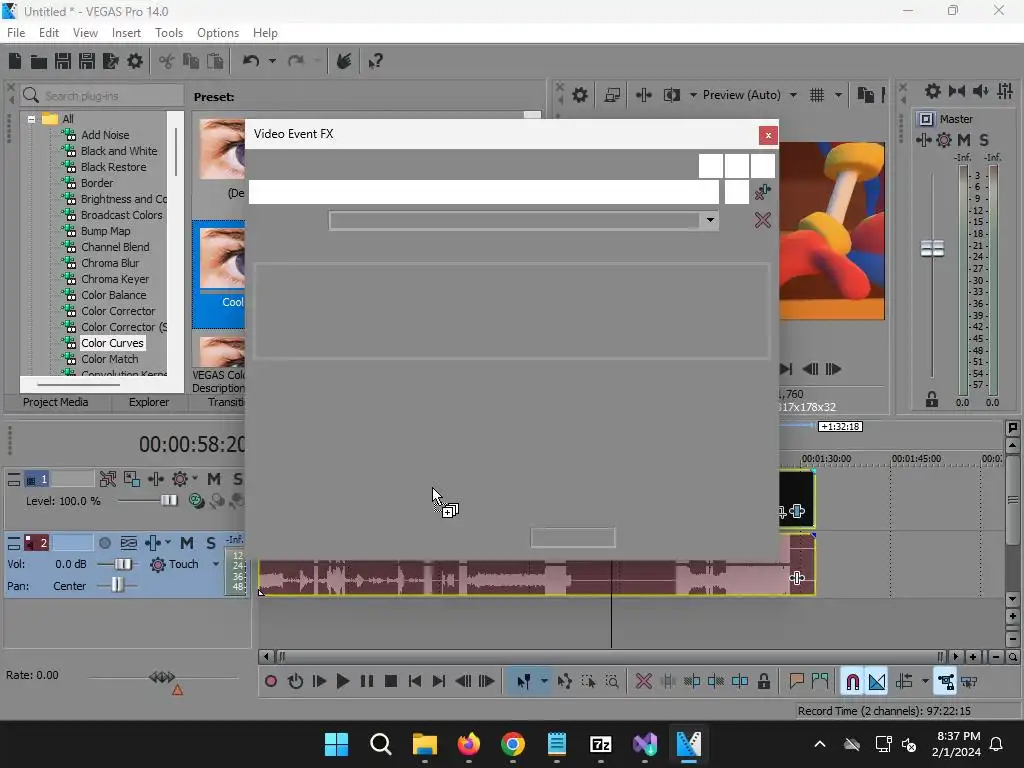Lock event with padlock icon
1024x768 pixels.
point(763,682)
